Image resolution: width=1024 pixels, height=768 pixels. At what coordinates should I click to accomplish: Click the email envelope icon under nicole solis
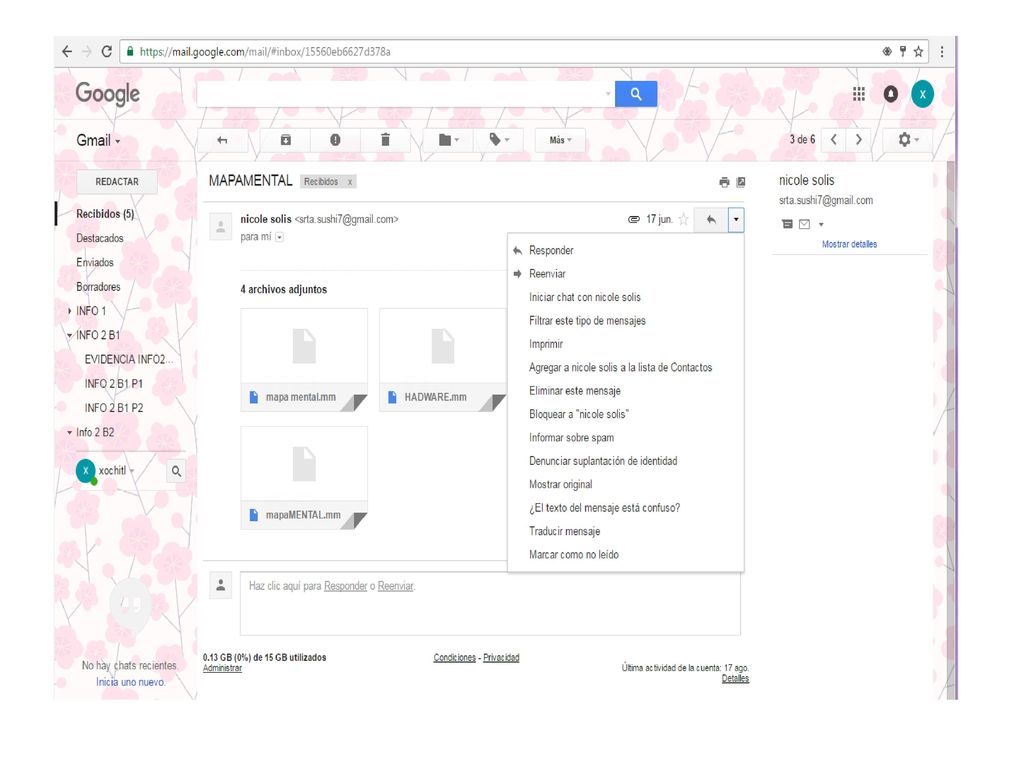click(805, 225)
